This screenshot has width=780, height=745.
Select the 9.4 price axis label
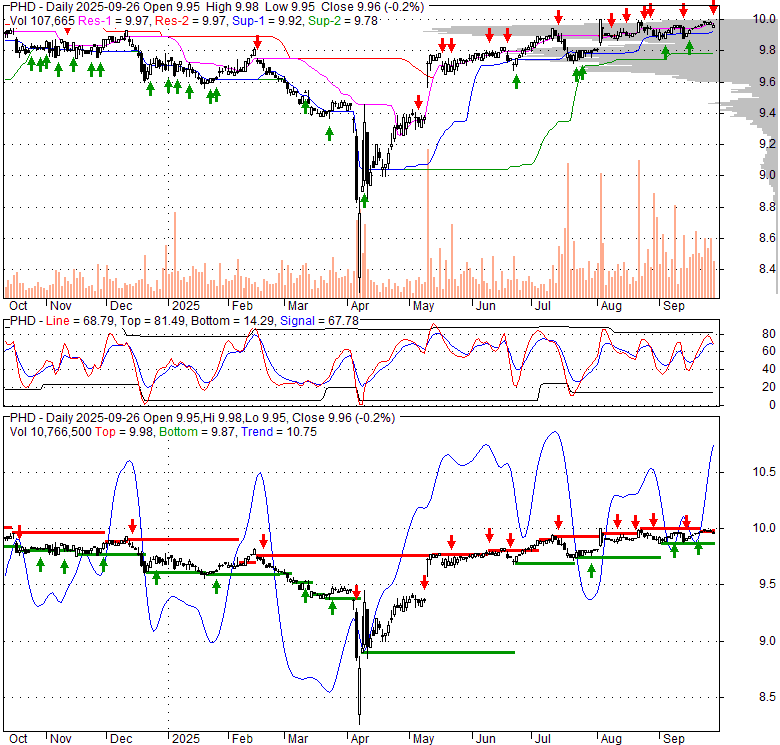pyautogui.click(x=767, y=113)
